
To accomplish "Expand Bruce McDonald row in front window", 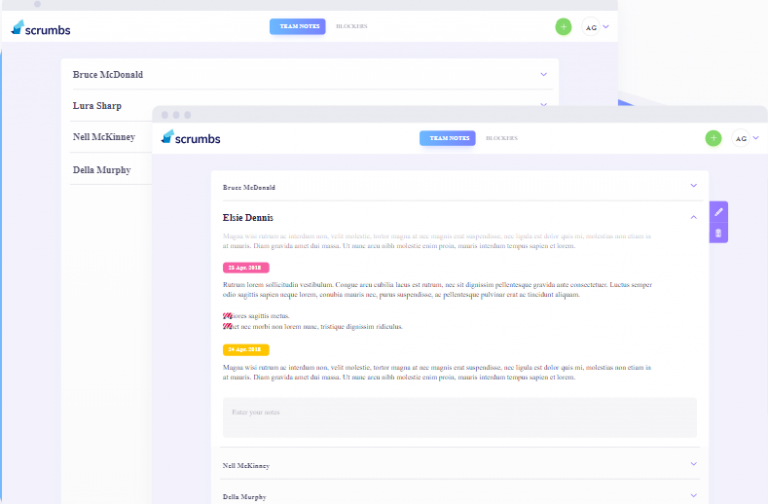I will (x=693, y=185).
